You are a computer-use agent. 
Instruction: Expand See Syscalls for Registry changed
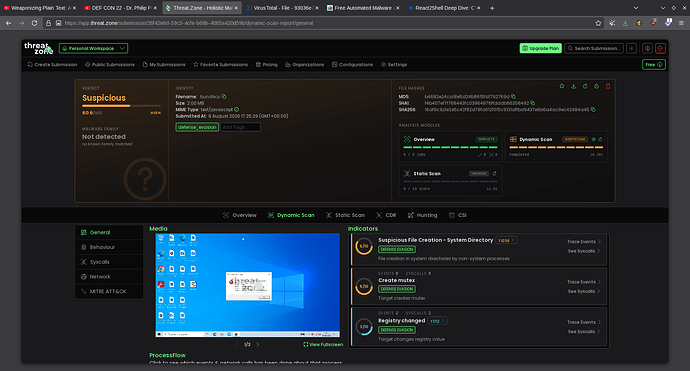(x=584, y=331)
